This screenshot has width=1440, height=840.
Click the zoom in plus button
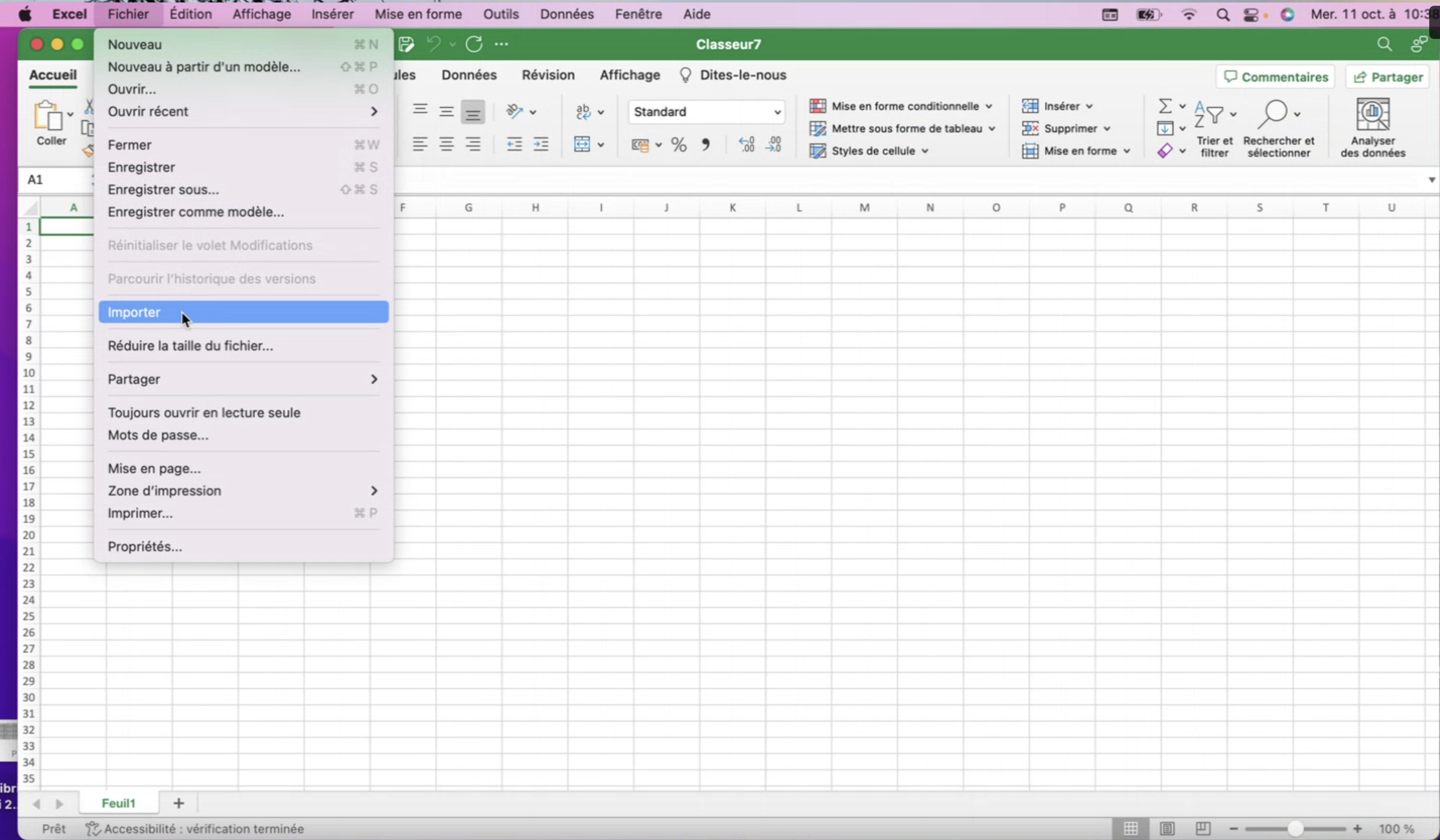(1358, 828)
